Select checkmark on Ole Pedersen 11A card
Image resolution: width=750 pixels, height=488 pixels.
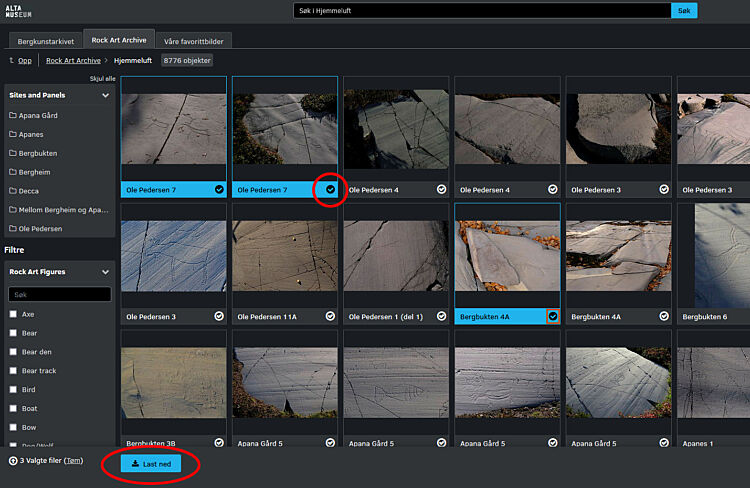pos(330,316)
